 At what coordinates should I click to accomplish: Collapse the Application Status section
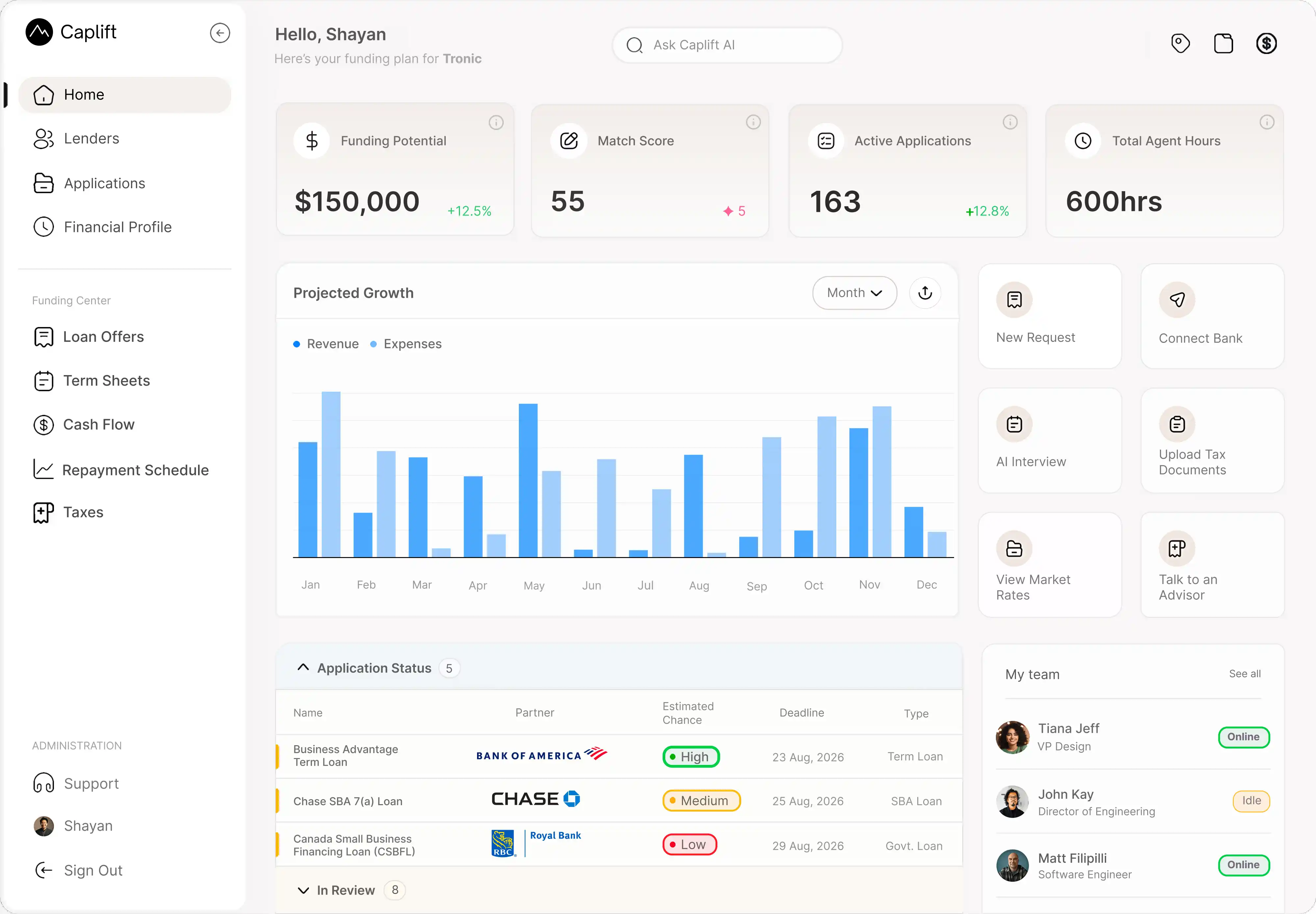click(303, 667)
